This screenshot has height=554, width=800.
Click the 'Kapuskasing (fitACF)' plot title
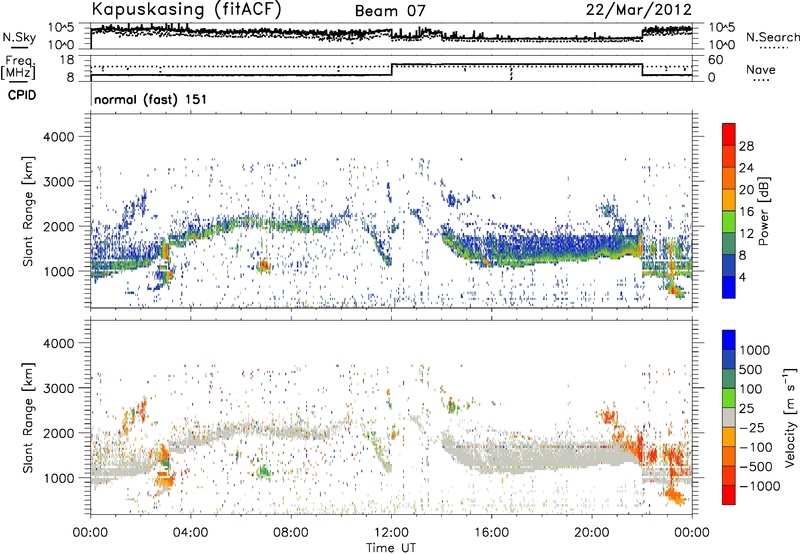click(x=186, y=9)
